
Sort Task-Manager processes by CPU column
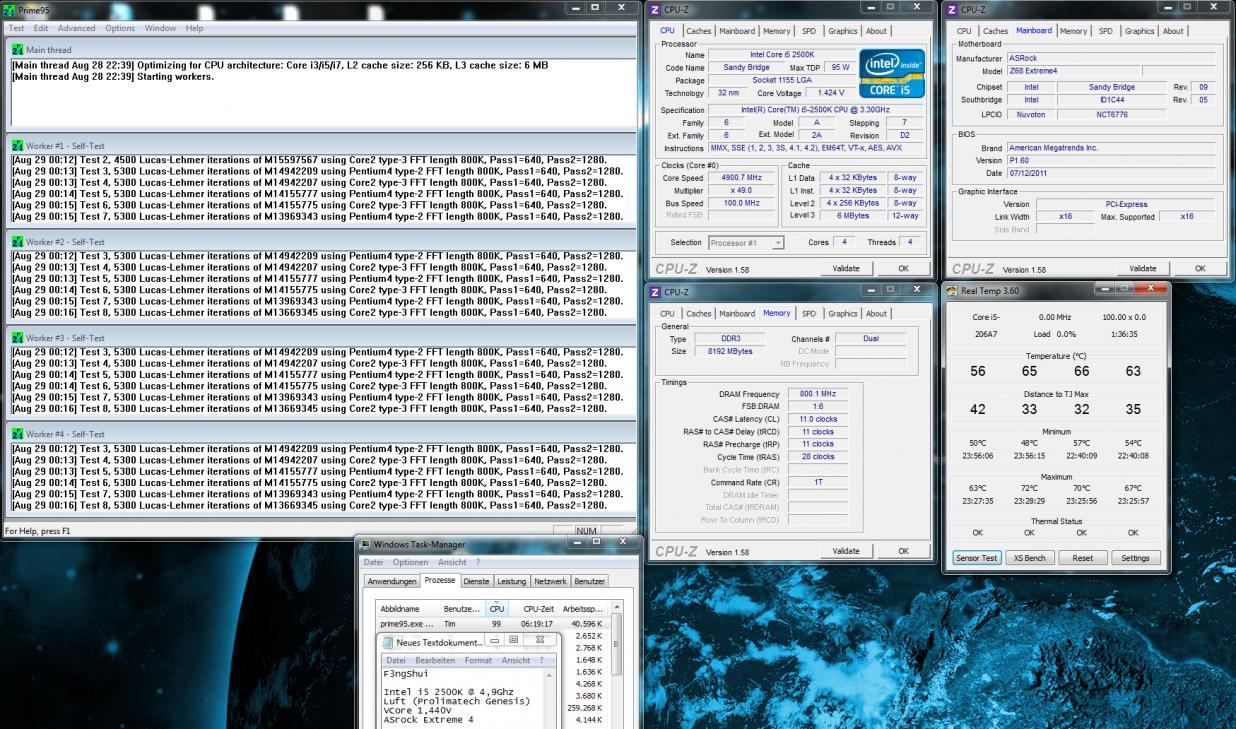497,608
